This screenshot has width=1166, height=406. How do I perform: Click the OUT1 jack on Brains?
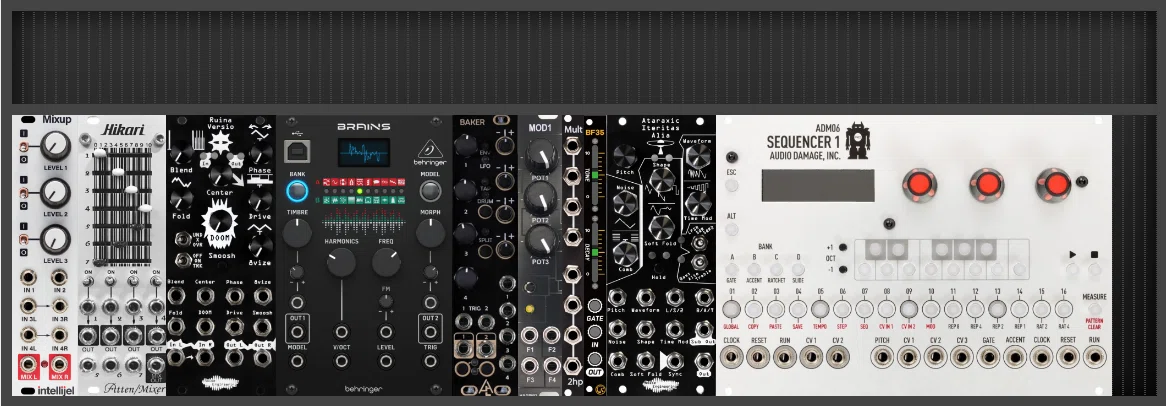pos(297,332)
